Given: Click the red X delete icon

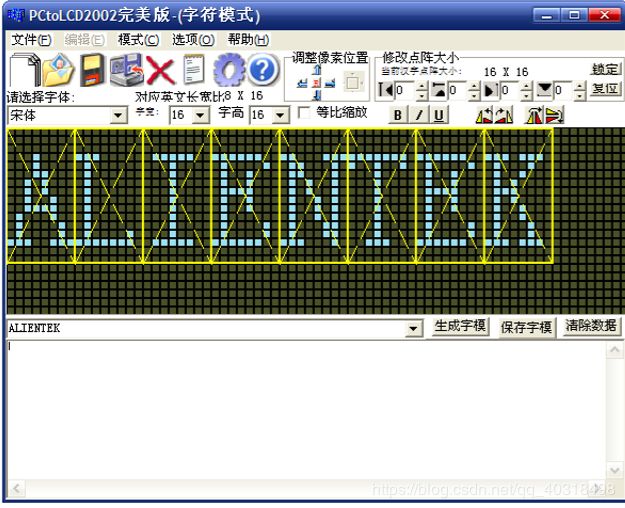Looking at the screenshot, I should [x=160, y=71].
